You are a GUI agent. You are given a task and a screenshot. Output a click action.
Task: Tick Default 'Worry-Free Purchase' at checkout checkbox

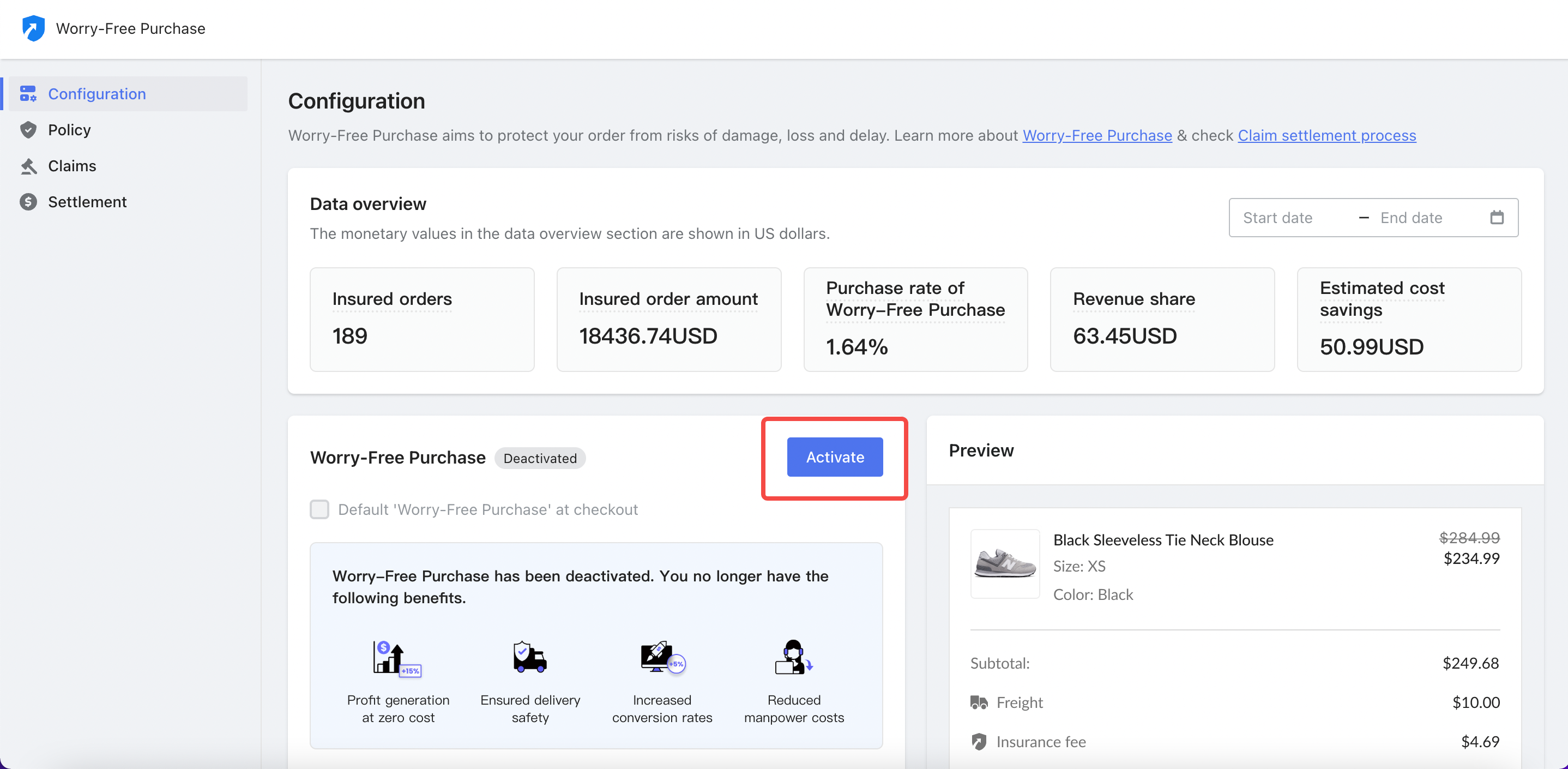click(319, 509)
